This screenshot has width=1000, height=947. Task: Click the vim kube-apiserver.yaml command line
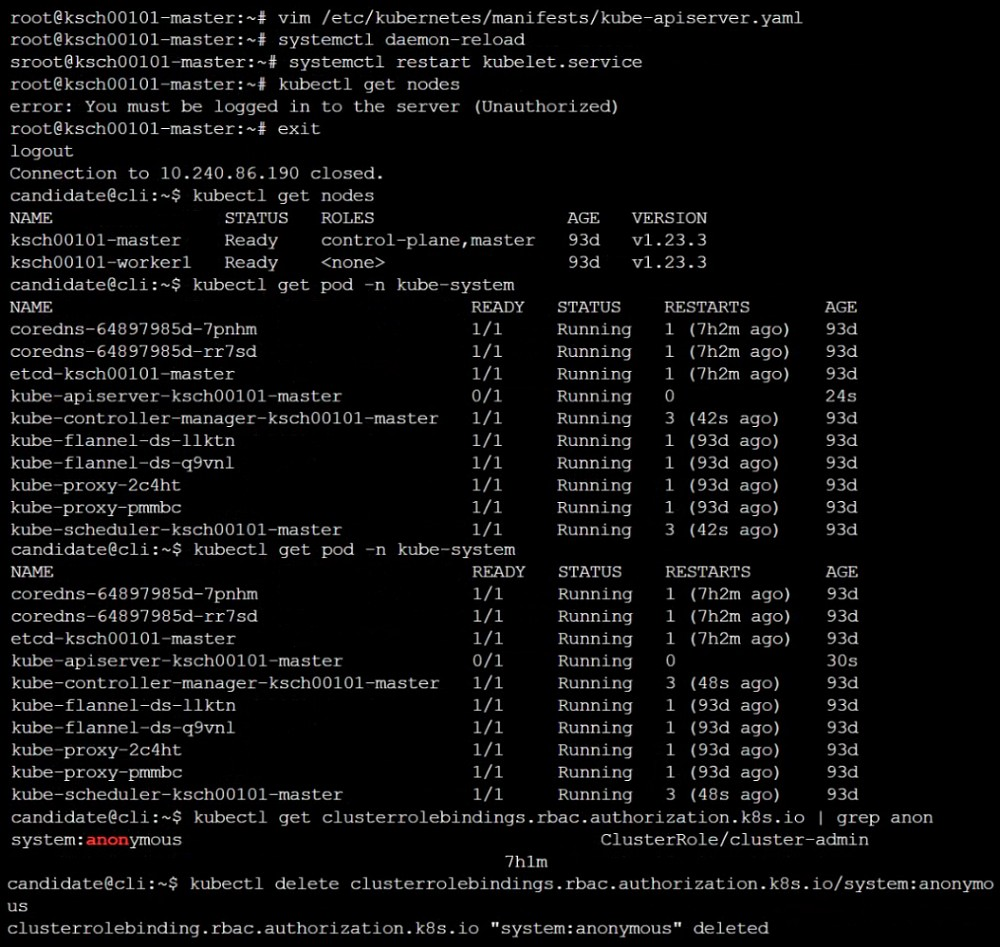(540, 18)
